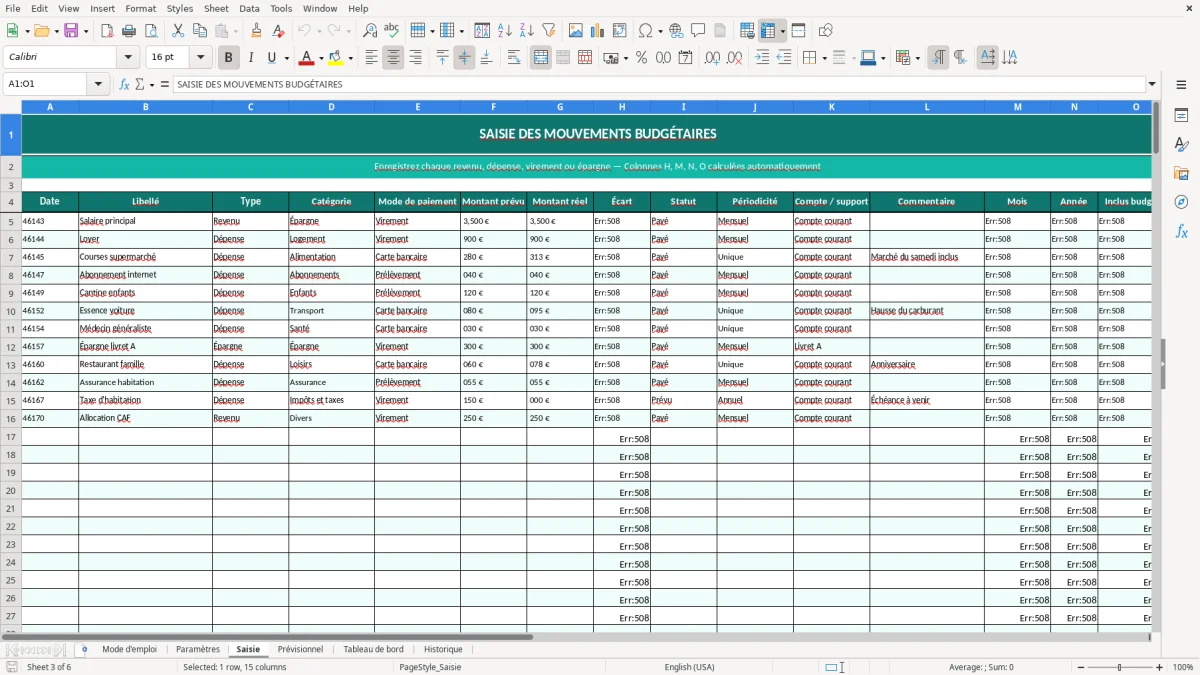Open the font color dropdown arrow
This screenshot has height=675, width=1200.
[x=321, y=58]
